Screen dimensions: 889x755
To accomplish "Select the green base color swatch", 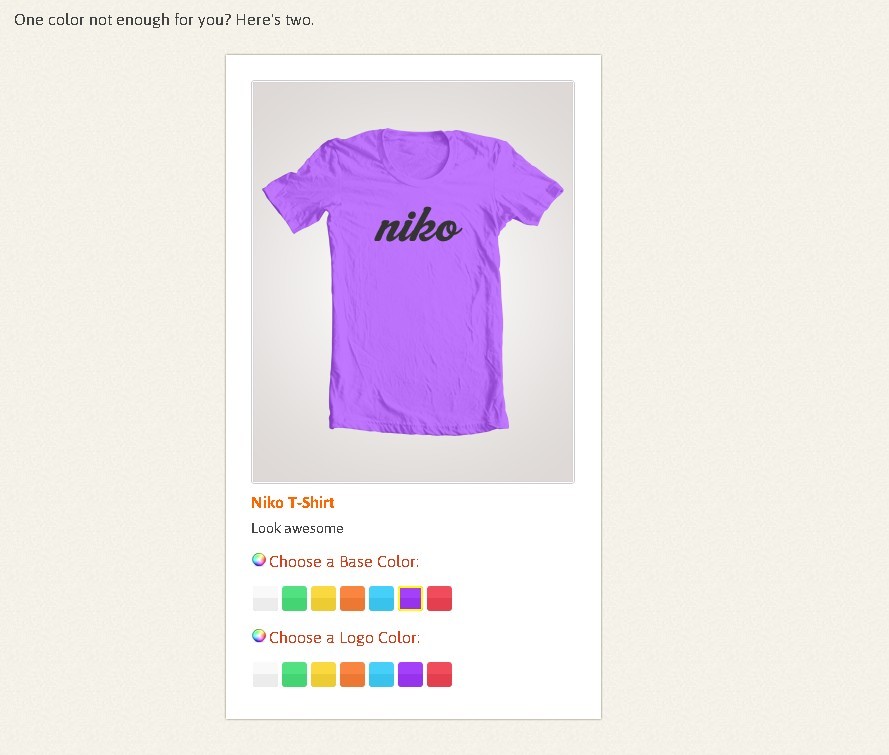I will pos(294,599).
